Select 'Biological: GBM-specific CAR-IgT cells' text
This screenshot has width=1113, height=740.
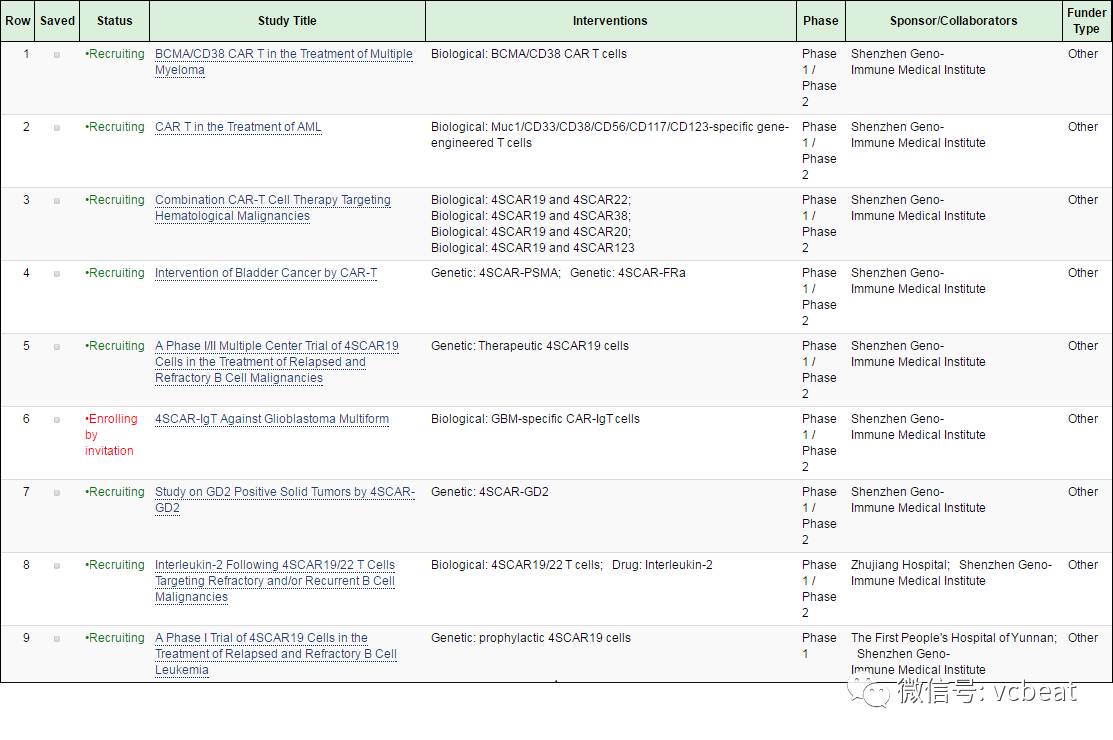tap(535, 419)
